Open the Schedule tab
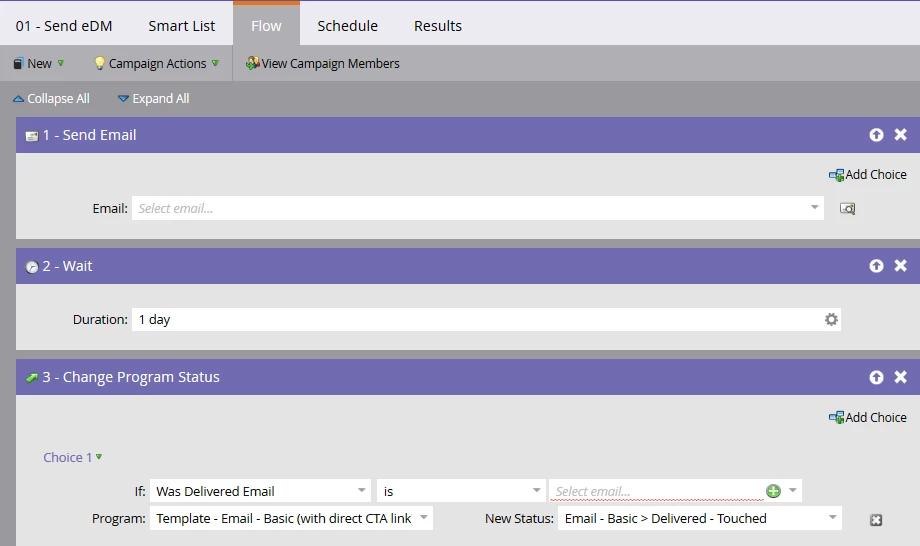This screenshot has width=920, height=546. (347, 26)
